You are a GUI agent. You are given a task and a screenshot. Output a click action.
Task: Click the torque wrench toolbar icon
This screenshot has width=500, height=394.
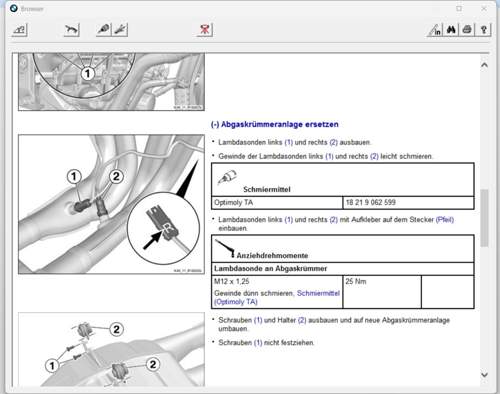tap(72, 30)
